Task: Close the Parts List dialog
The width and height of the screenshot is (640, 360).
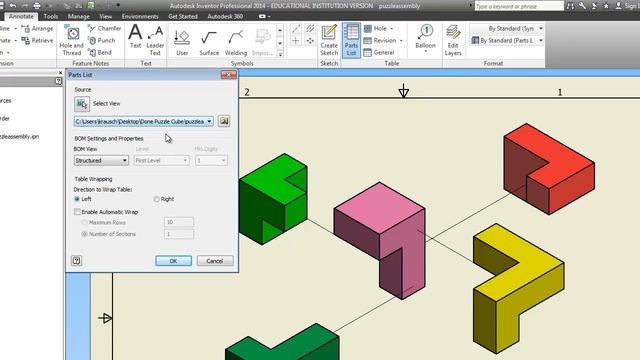Action: (228, 75)
